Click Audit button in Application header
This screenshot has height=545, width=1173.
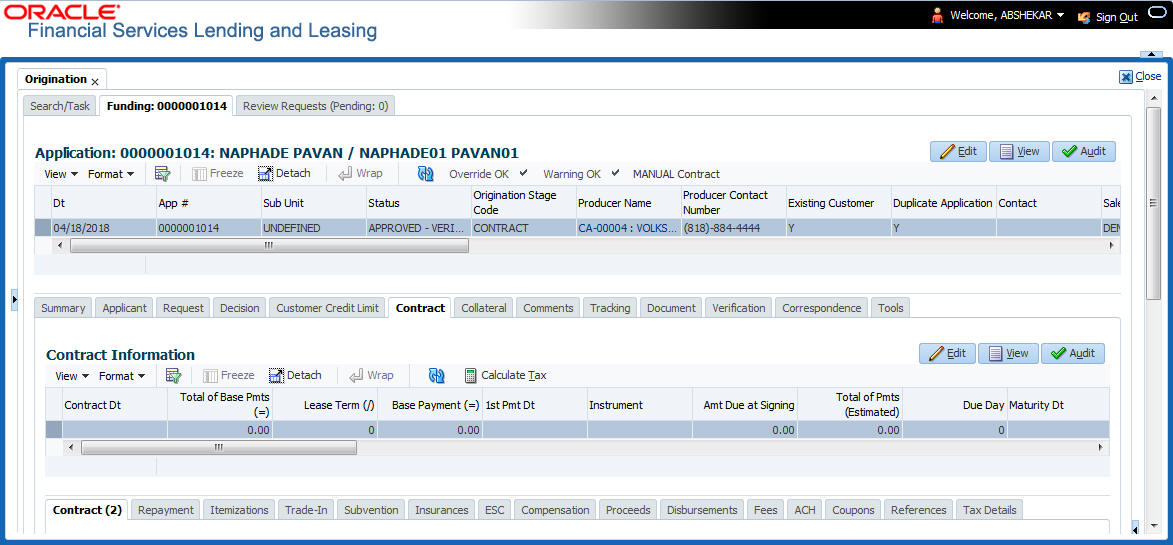click(1084, 151)
